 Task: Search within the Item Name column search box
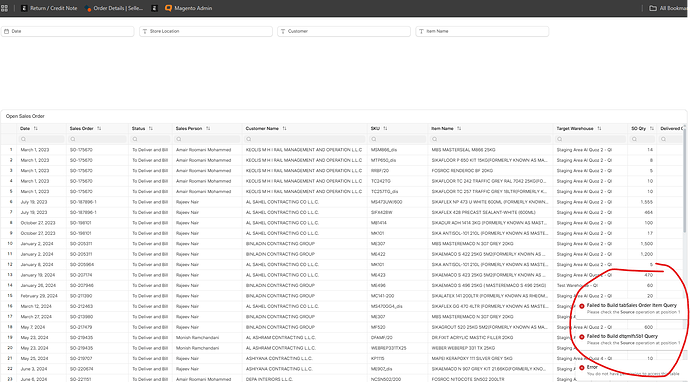[490, 139]
